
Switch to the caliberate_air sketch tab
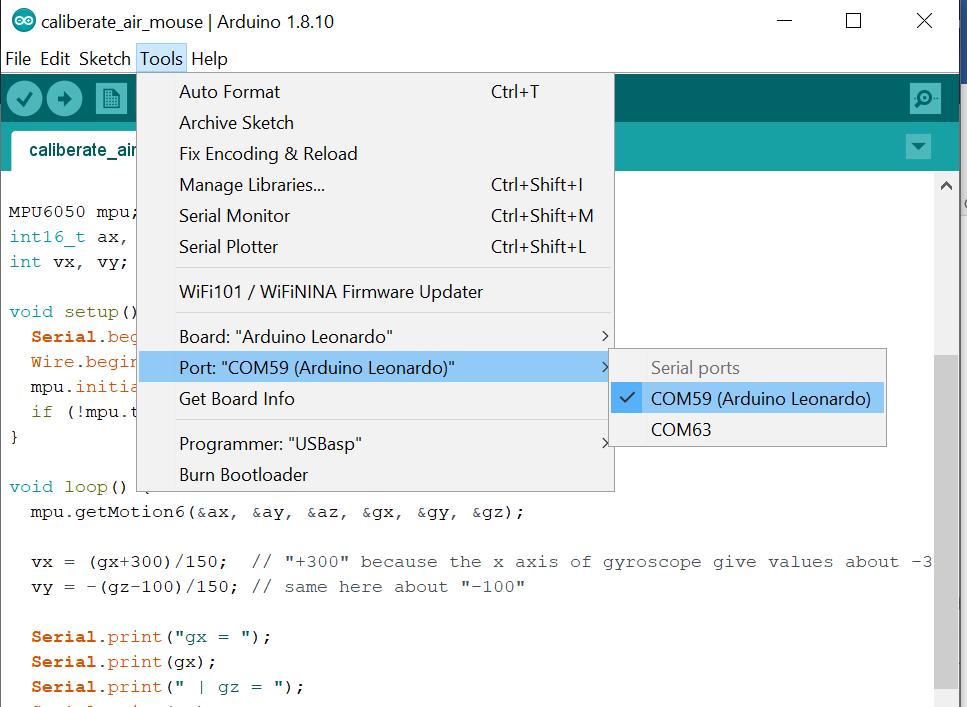(x=74, y=151)
